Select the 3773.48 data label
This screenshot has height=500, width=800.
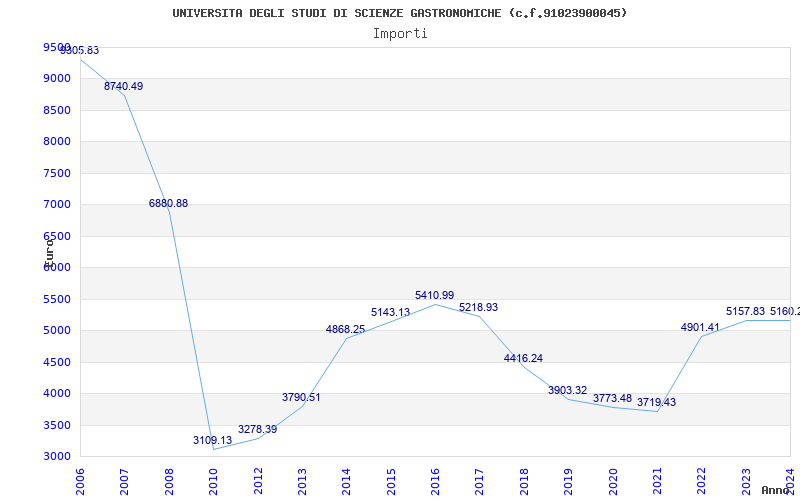coord(612,396)
